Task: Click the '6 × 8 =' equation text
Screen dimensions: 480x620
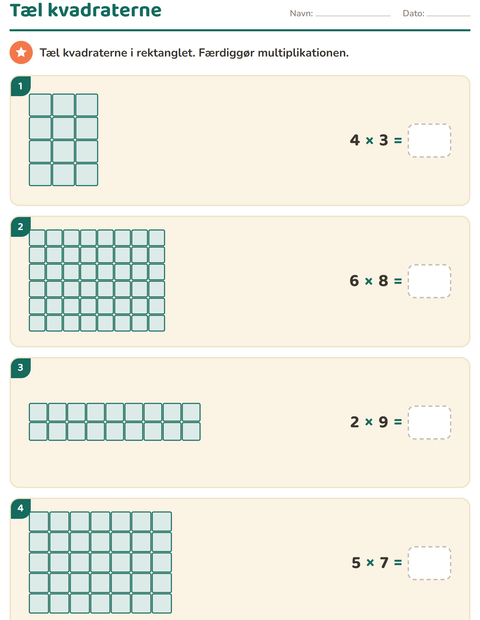Action: pyautogui.click(x=376, y=281)
